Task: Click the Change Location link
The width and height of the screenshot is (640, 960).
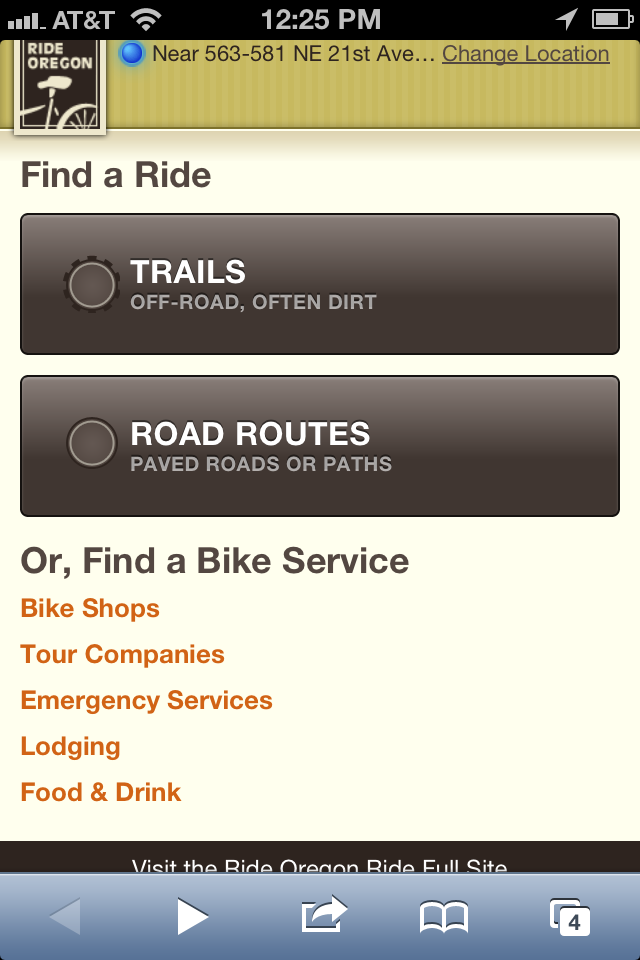Action: (x=525, y=54)
